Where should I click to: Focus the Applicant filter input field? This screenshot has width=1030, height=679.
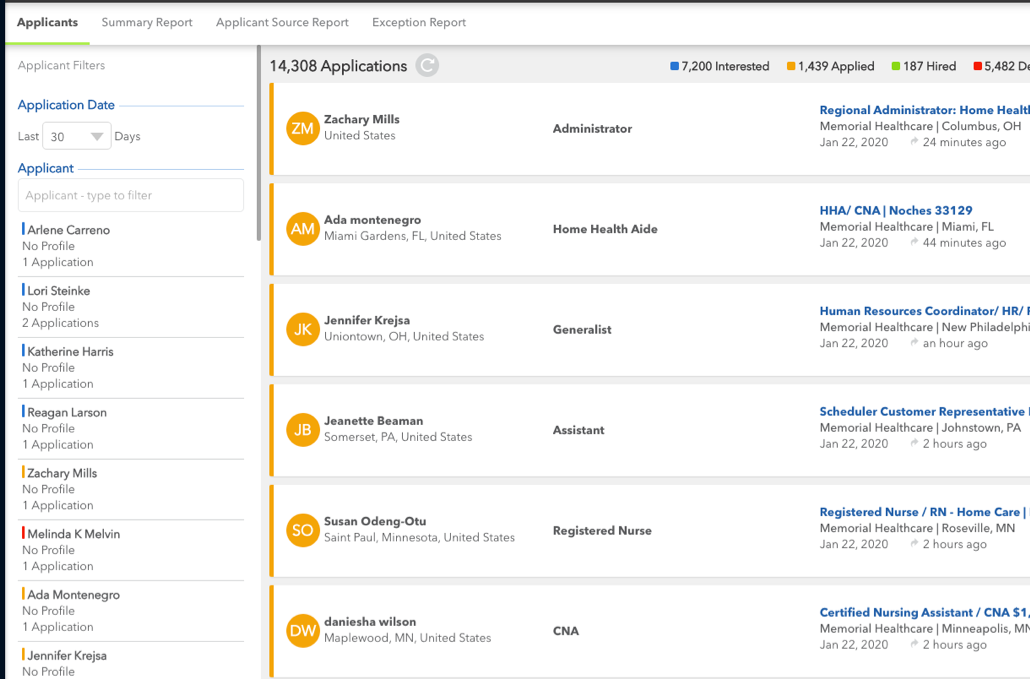[131, 195]
